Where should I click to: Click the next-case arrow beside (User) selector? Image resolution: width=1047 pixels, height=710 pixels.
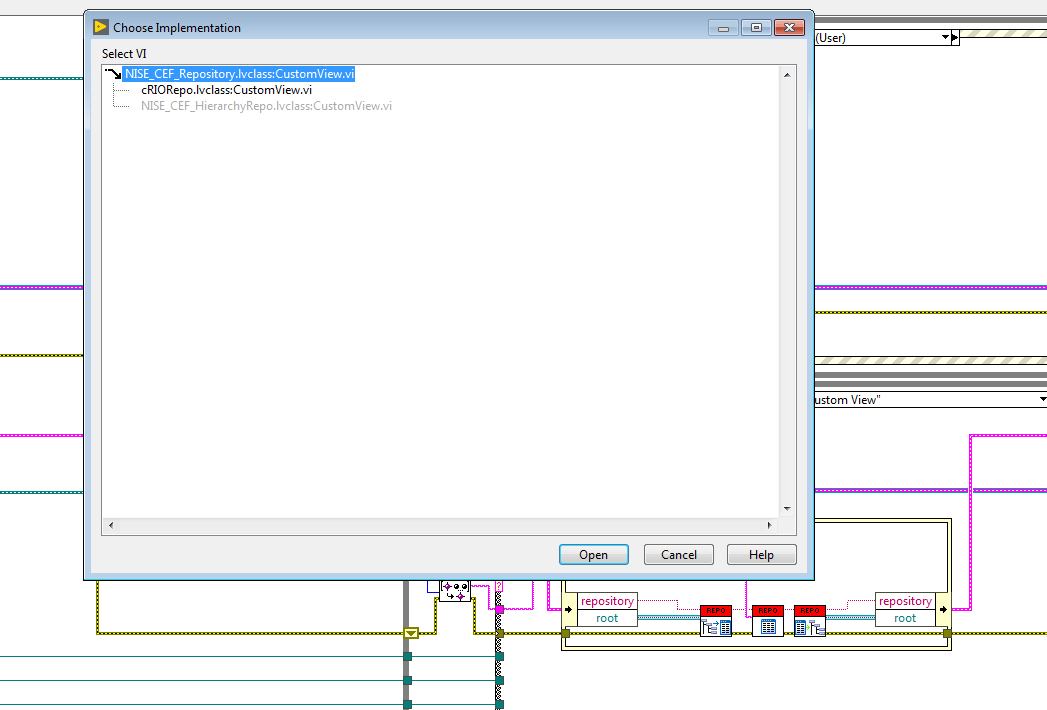click(956, 37)
